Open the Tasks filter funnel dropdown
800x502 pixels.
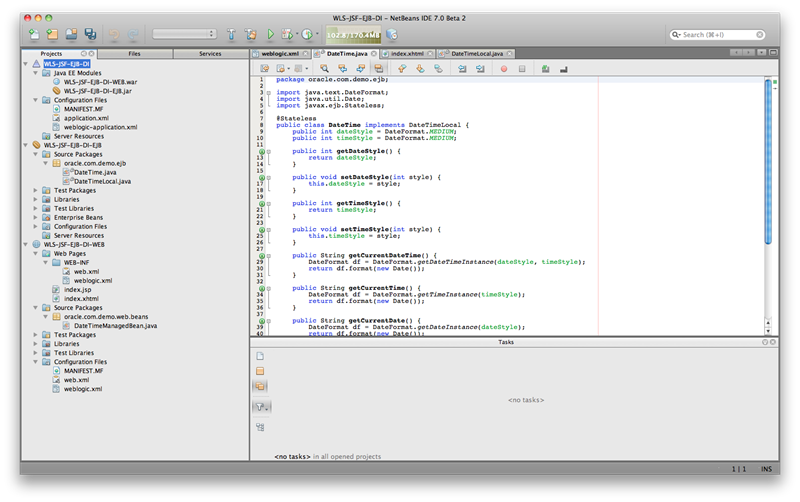click(x=261, y=407)
